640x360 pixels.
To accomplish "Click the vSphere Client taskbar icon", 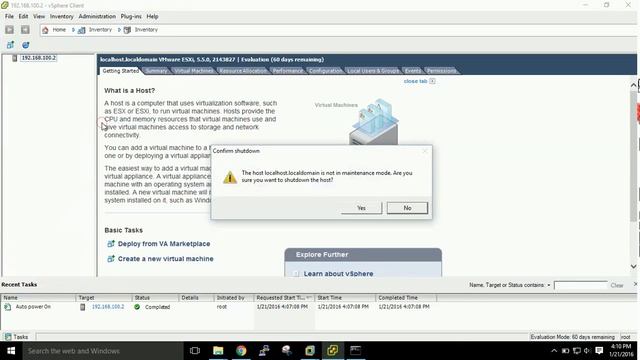I will (333, 351).
